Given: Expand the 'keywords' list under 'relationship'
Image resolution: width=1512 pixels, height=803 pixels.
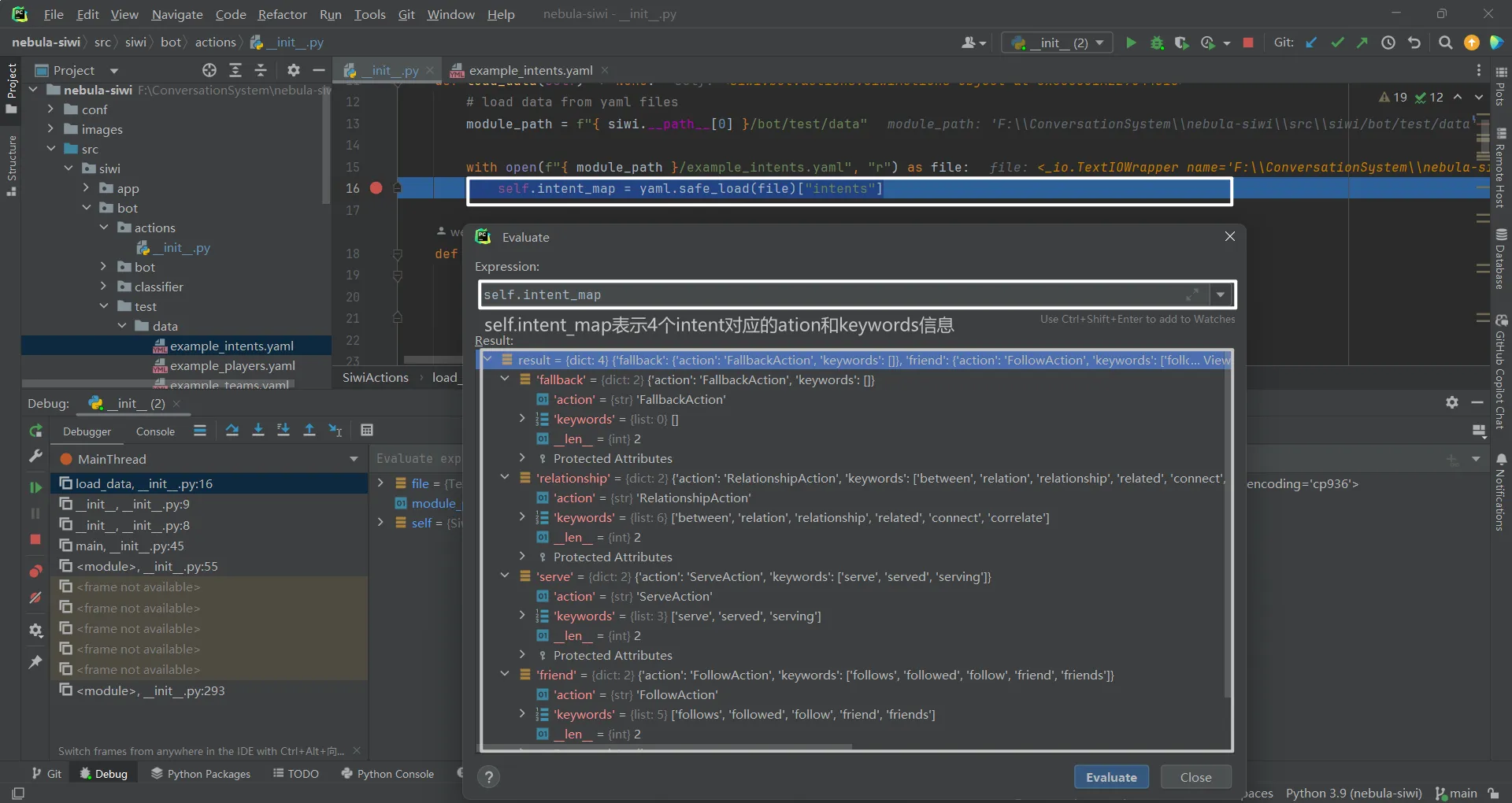Looking at the screenshot, I should click(x=522, y=517).
